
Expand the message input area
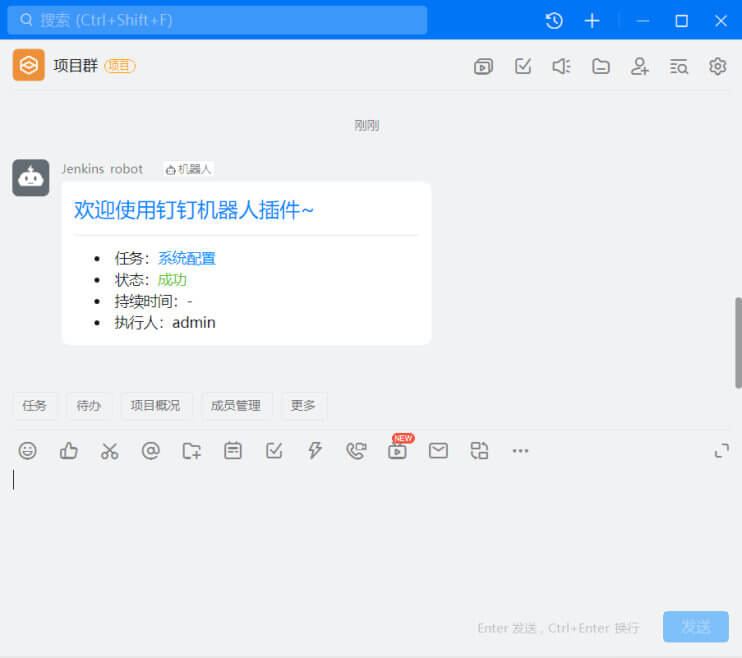pyautogui.click(x=721, y=451)
